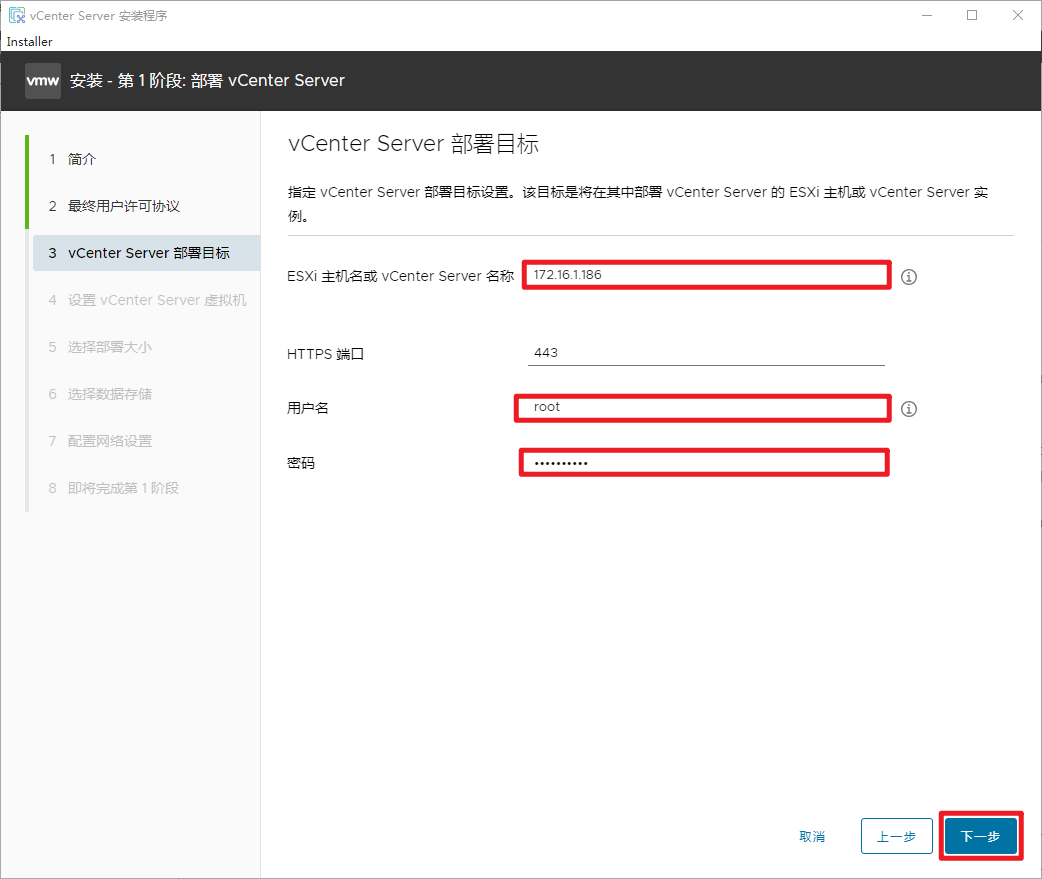Click the 取消 (Cancel) link
Viewport: 1042px width, 879px height.
812,836
